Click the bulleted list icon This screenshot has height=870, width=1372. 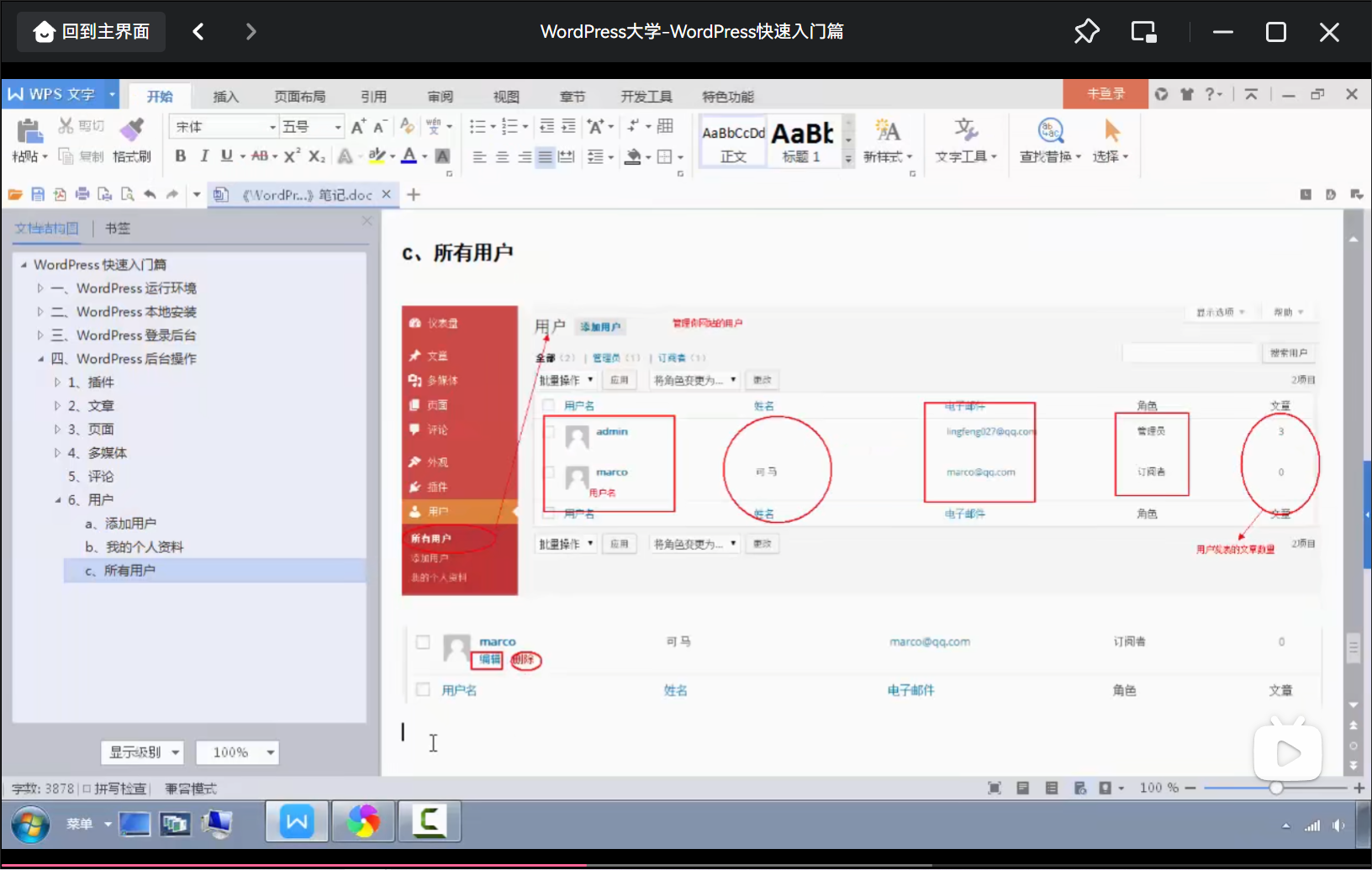[478, 127]
